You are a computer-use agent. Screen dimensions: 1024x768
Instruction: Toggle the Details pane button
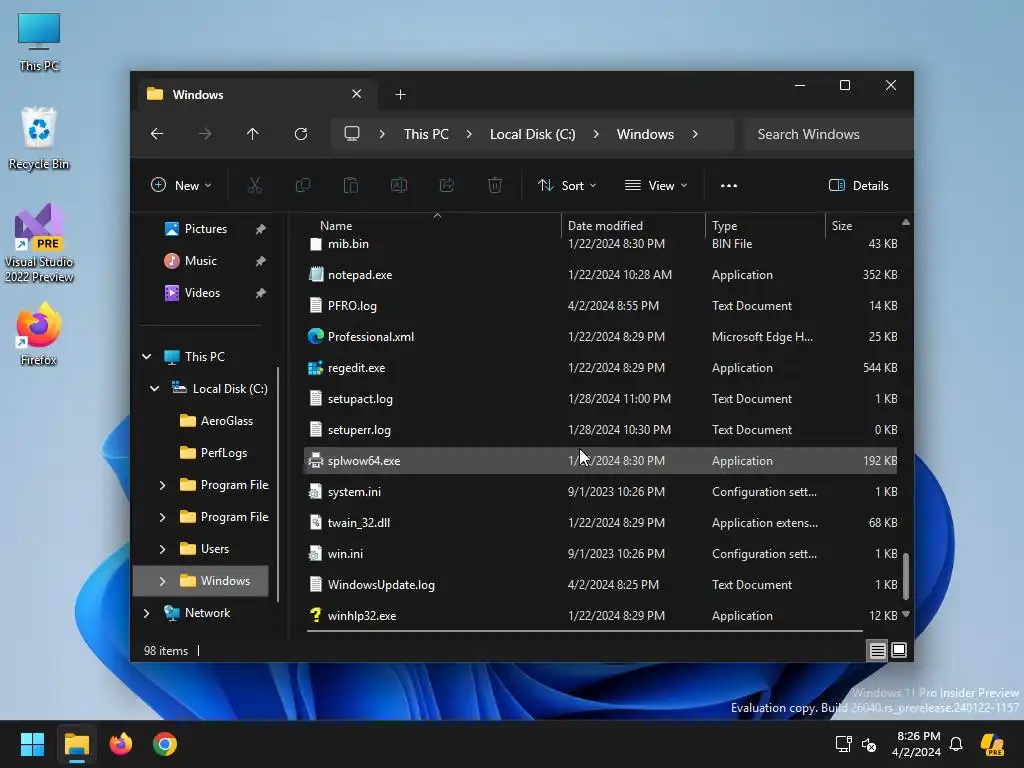pos(858,185)
